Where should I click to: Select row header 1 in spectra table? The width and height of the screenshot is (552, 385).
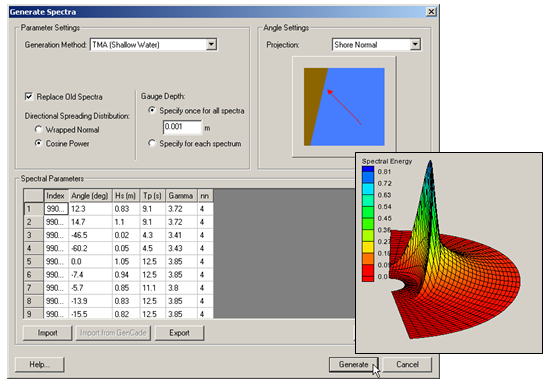(x=33, y=209)
